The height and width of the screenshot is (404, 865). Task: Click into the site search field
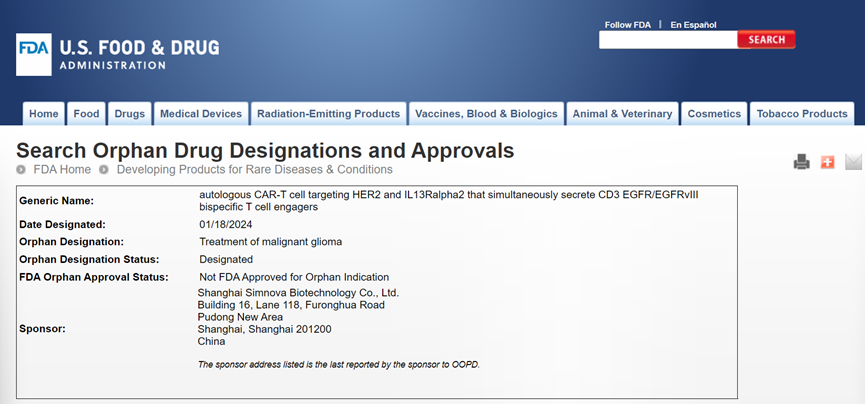tap(667, 40)
